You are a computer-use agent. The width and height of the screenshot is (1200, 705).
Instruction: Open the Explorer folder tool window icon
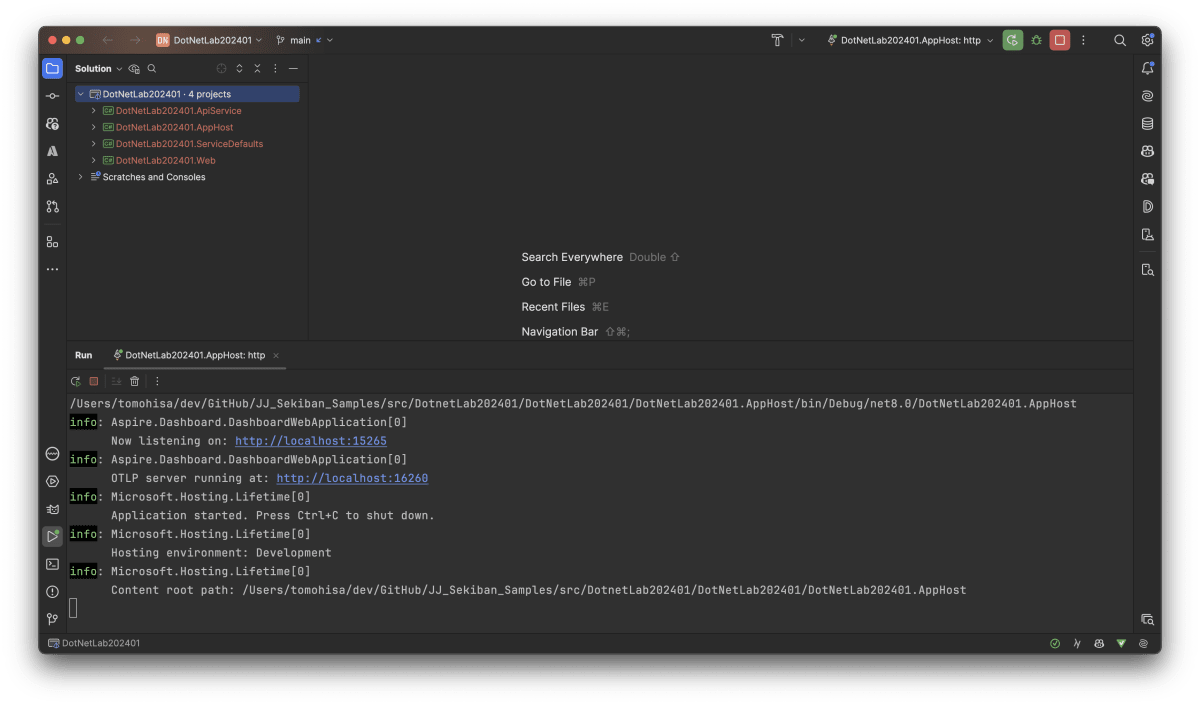point(52,68)
